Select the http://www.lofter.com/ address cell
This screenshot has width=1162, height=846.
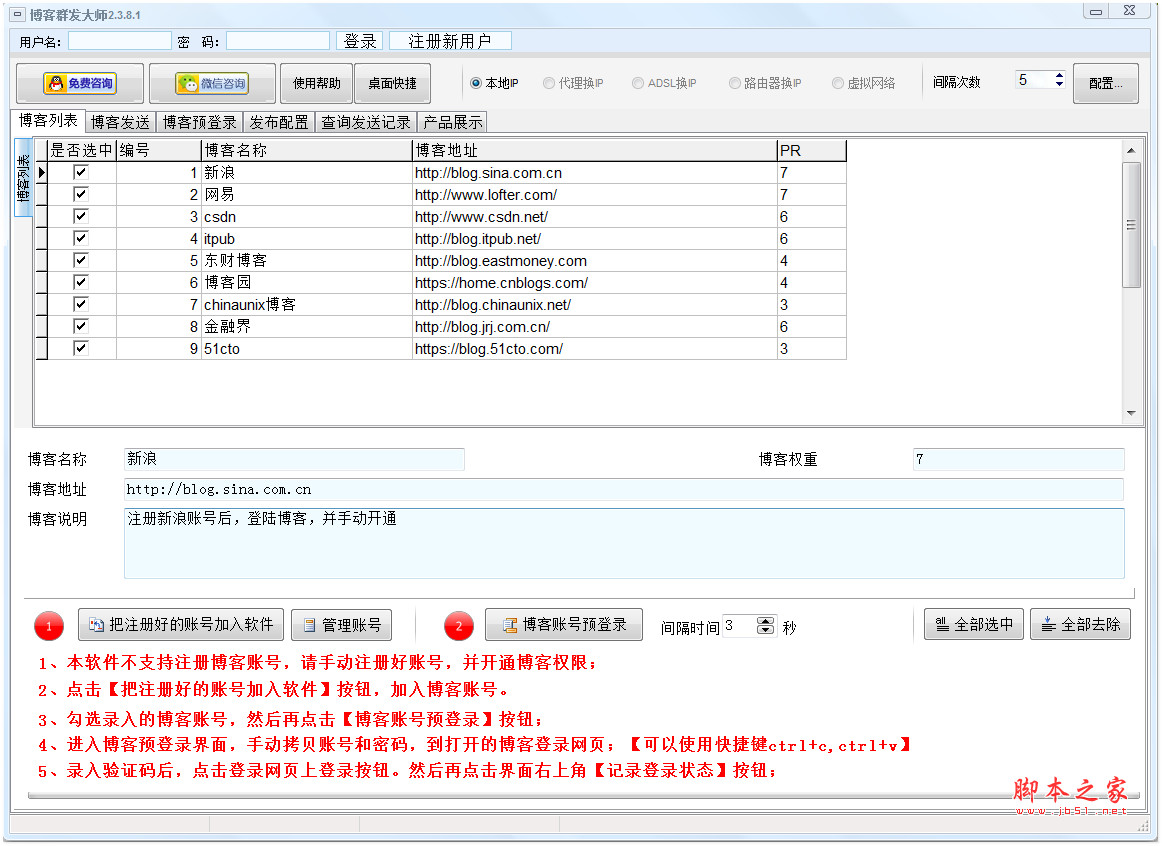pyautogui.click(x=594, y=195)
